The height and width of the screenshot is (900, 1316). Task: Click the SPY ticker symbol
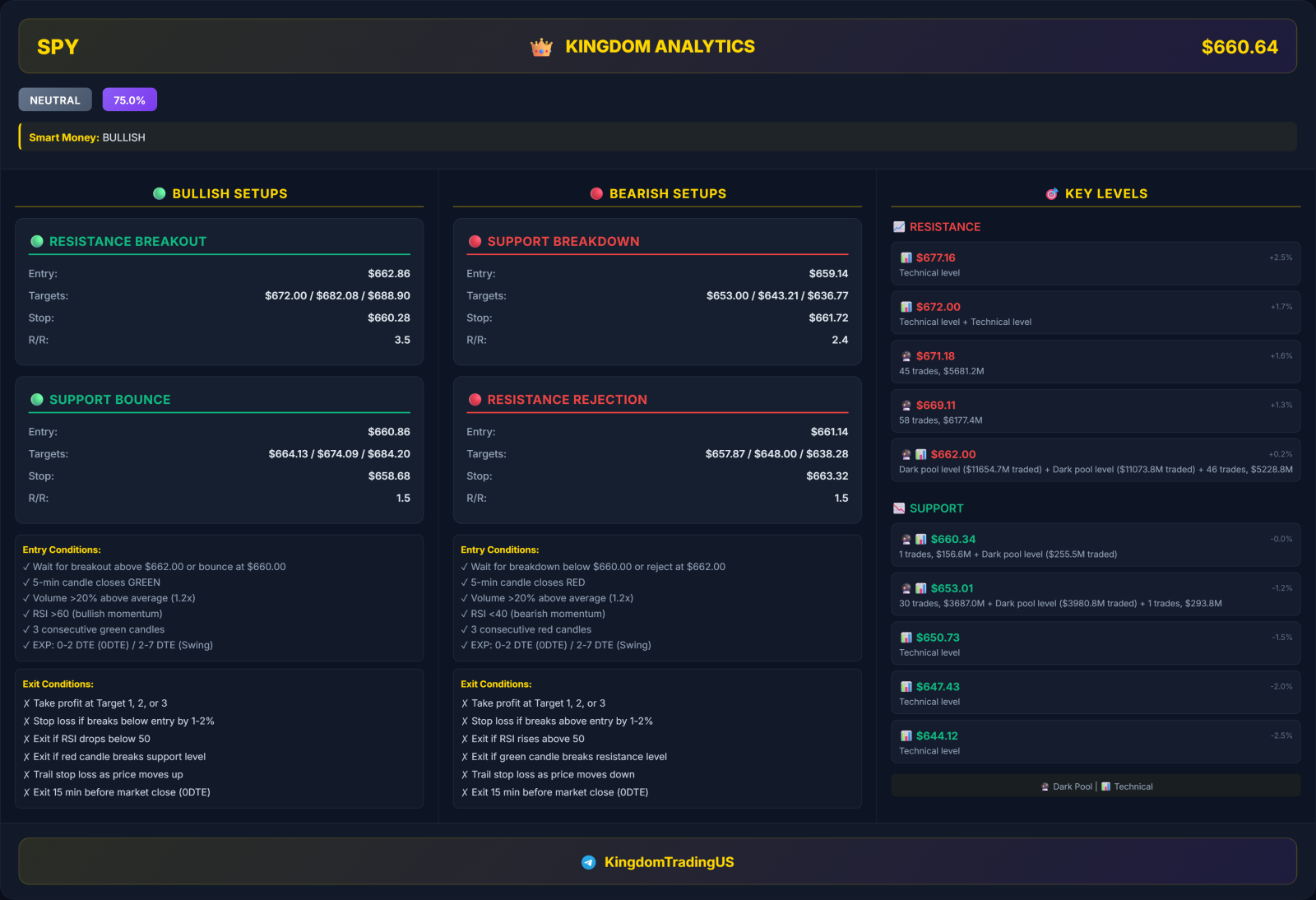58,47
